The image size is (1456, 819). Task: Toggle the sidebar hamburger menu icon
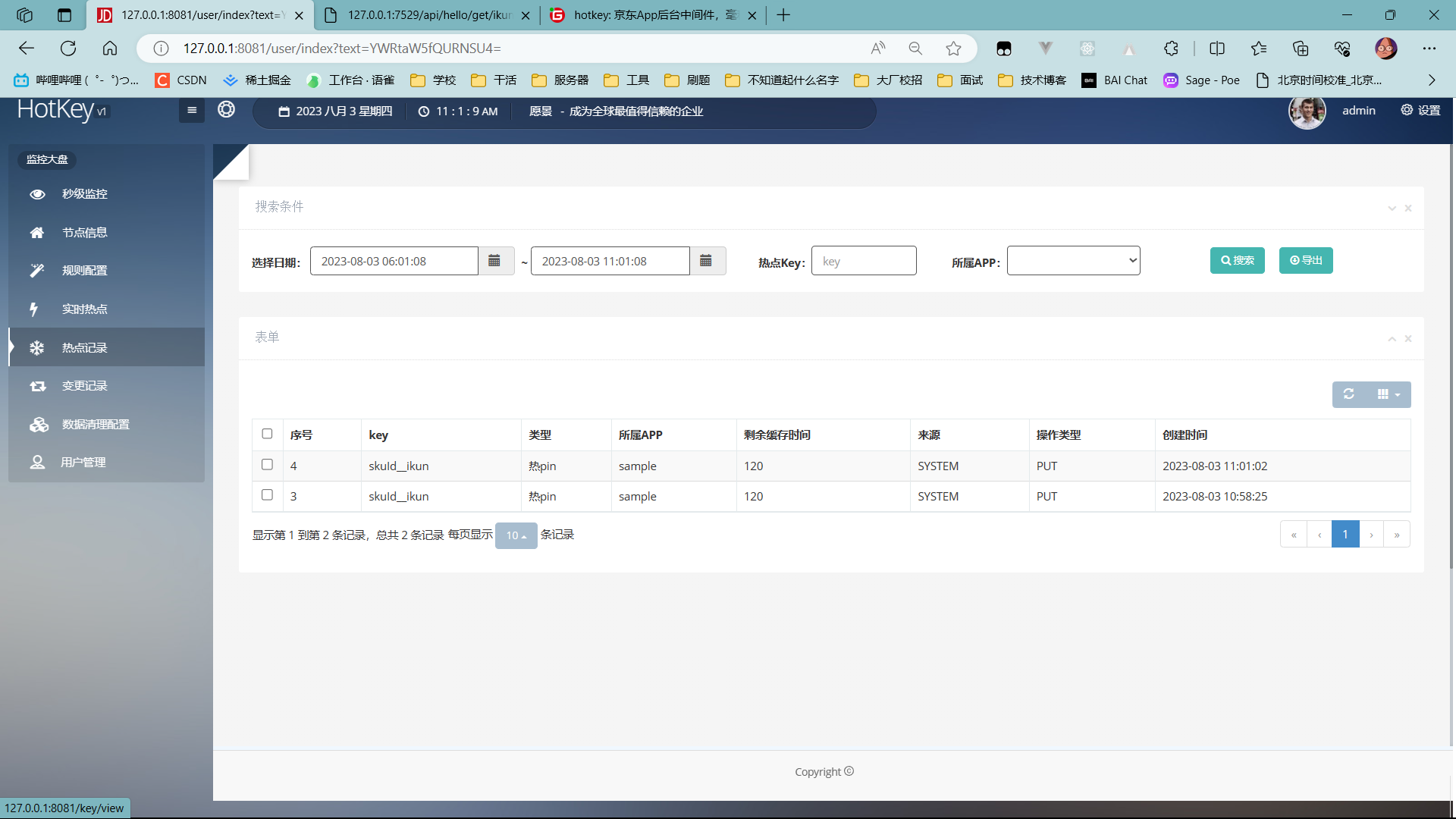pos(192,111)
